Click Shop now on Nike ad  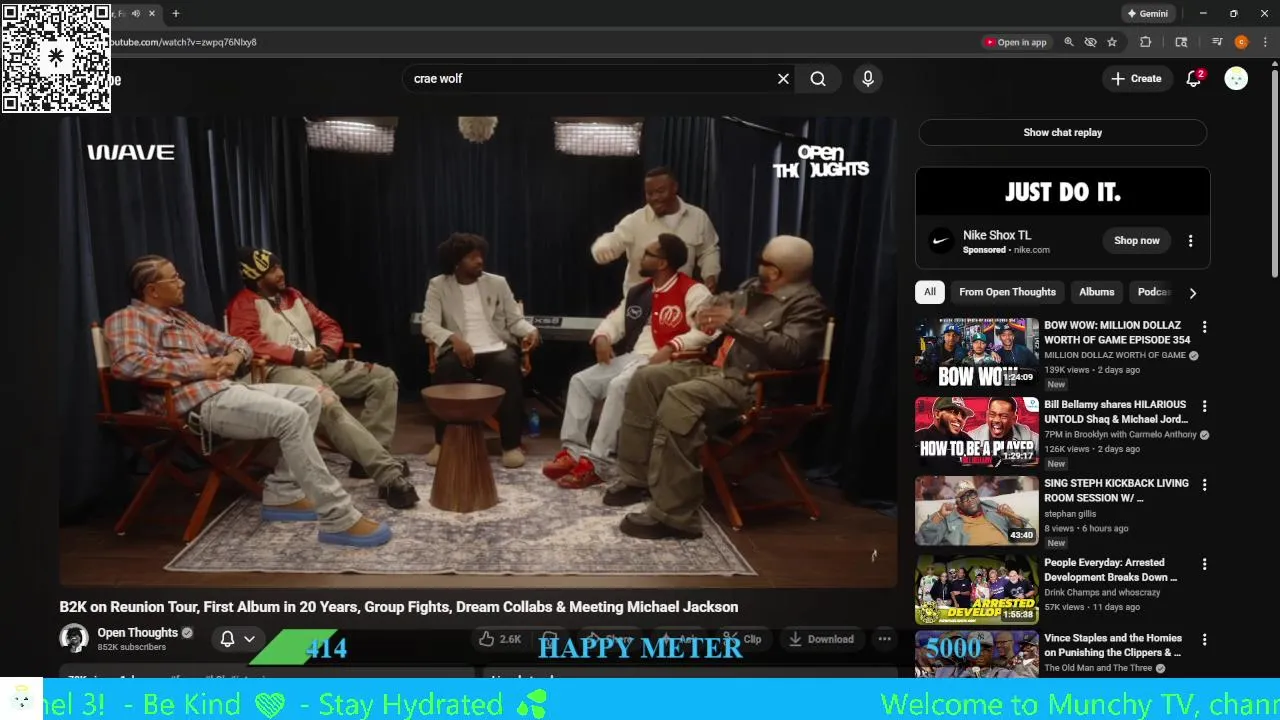point(1137,241)
